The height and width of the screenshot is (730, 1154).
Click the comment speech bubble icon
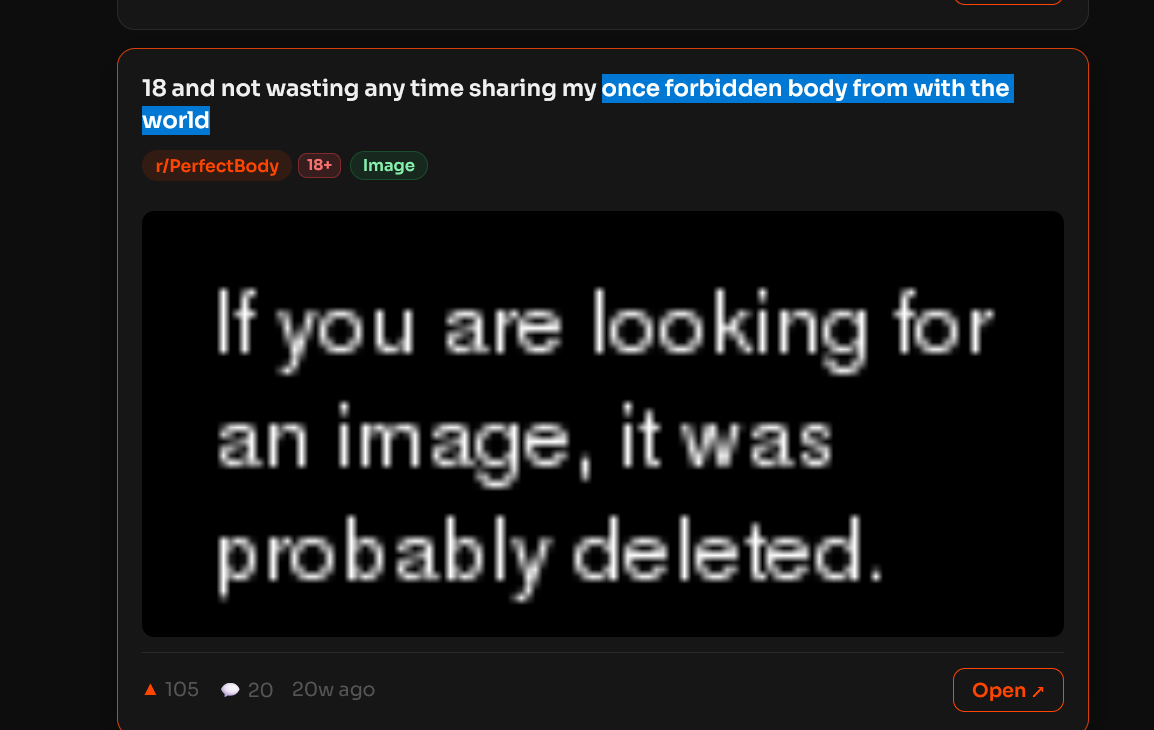230,690
